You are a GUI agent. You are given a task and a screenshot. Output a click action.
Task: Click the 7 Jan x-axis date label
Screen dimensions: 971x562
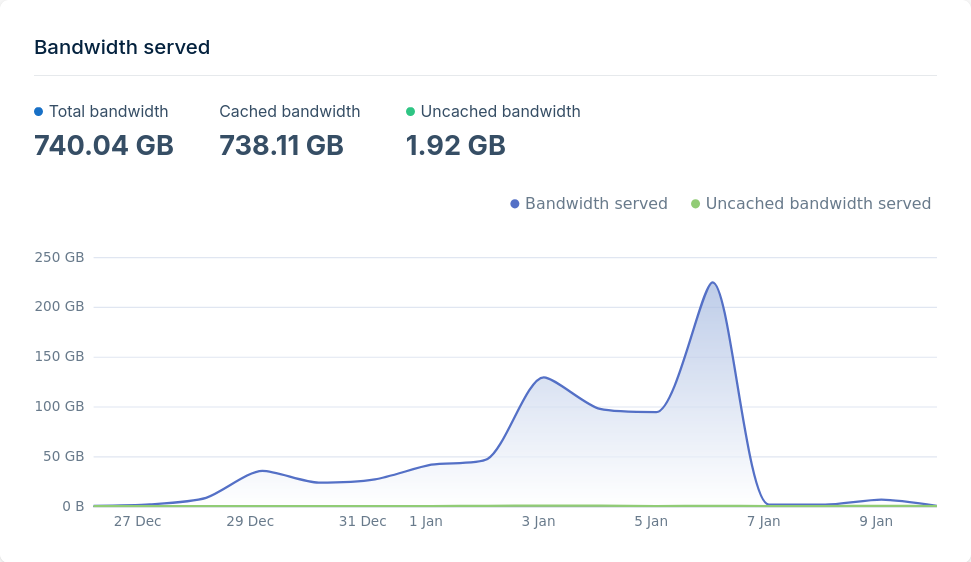pos(763,521)
